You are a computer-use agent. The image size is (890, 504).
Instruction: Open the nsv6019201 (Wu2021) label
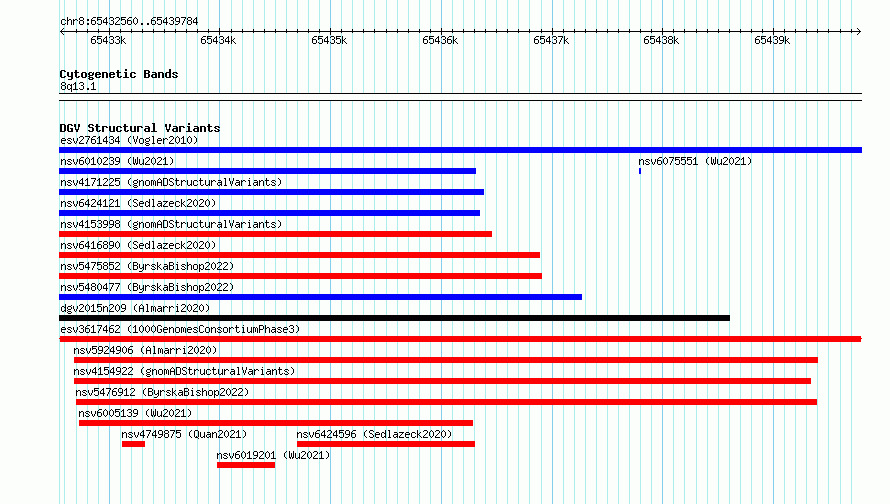tap(273, 455)
